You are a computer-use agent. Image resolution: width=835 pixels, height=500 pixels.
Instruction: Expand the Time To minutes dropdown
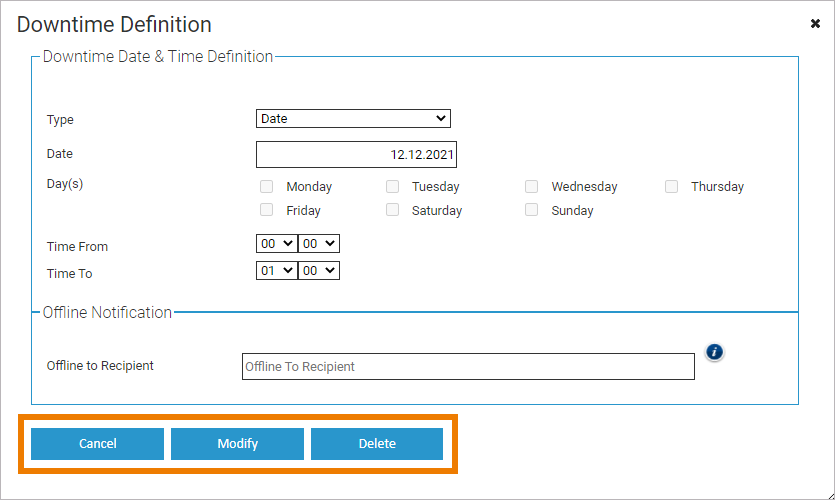tap(319, 271)
